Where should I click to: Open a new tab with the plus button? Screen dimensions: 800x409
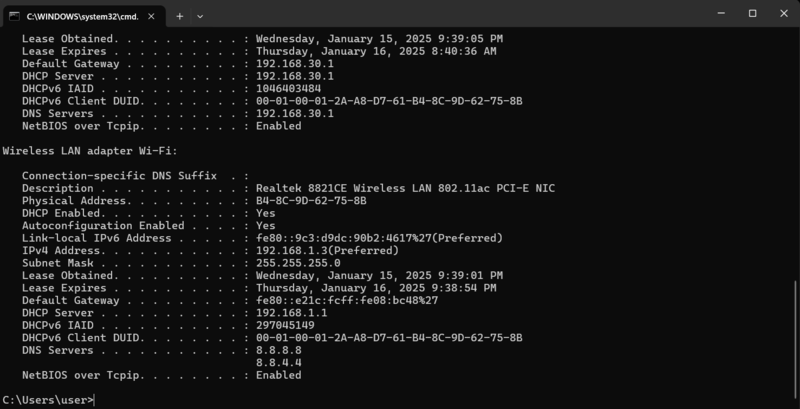coord(180,16)
